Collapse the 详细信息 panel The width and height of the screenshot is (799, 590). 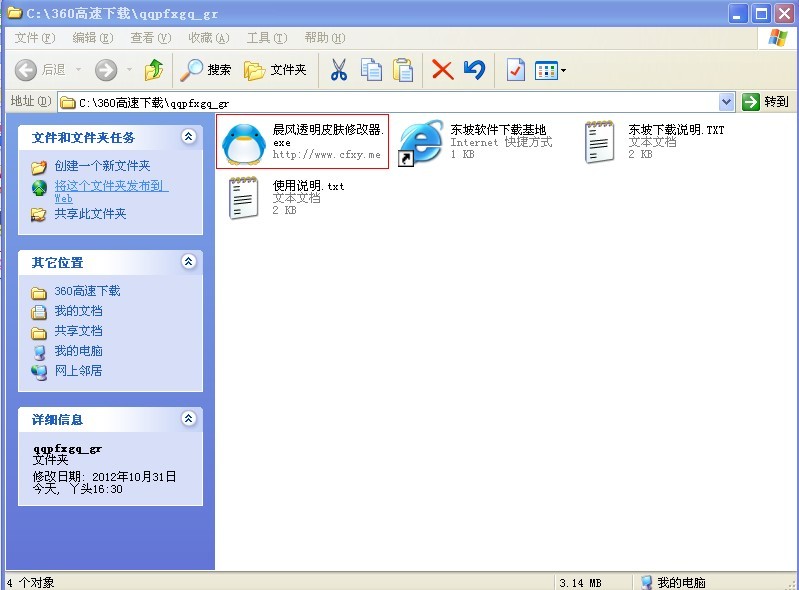(x=189, y=419)
